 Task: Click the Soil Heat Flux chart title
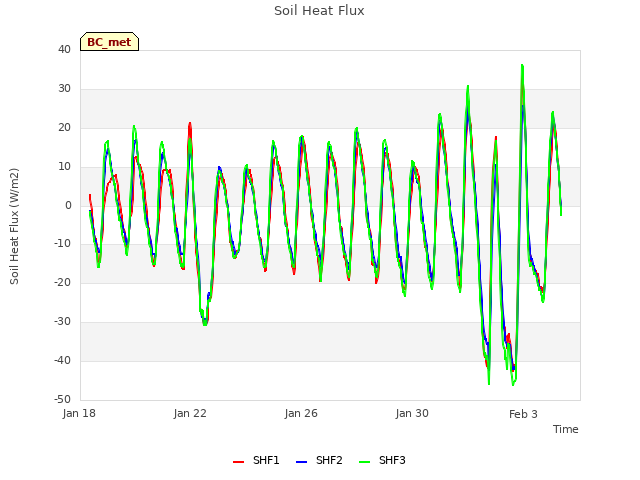pyautogui.click(x=319, y=11)
